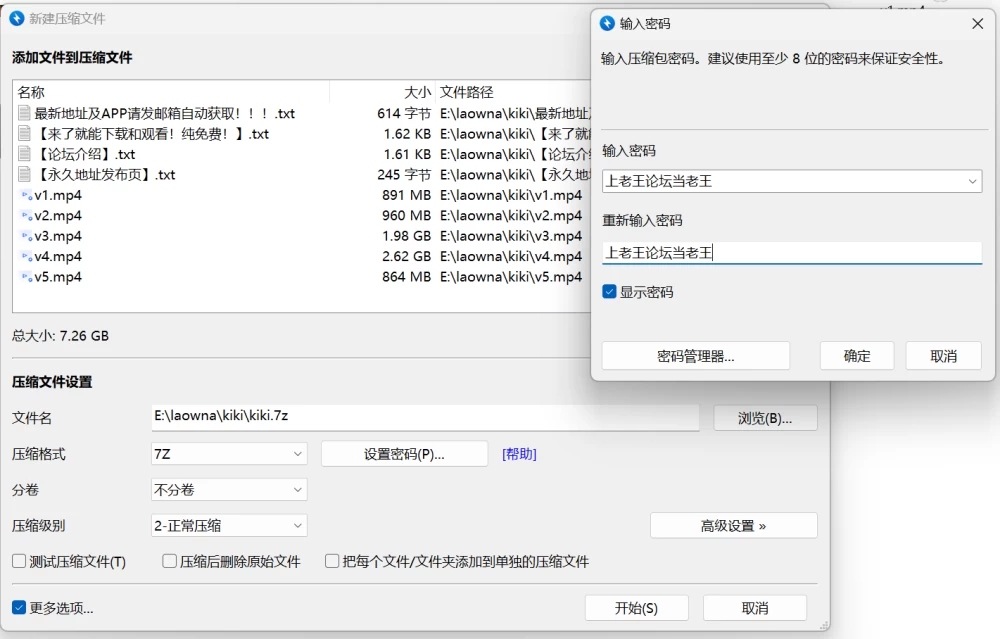
Task: Click the v5.mp4 video file icon
Action: click(26, 277)
